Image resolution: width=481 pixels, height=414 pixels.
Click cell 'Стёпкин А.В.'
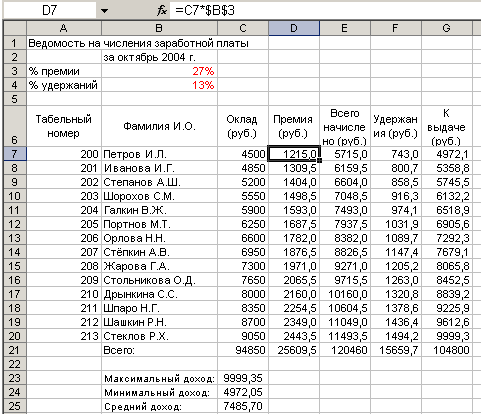tap(159, 252)
